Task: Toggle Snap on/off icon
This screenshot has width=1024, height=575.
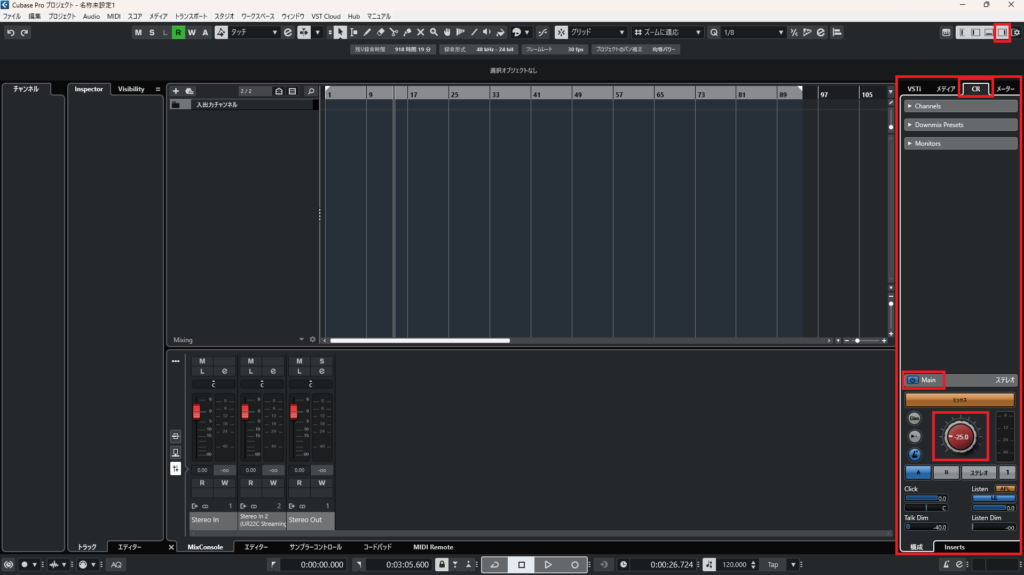Action: (561, 32)
